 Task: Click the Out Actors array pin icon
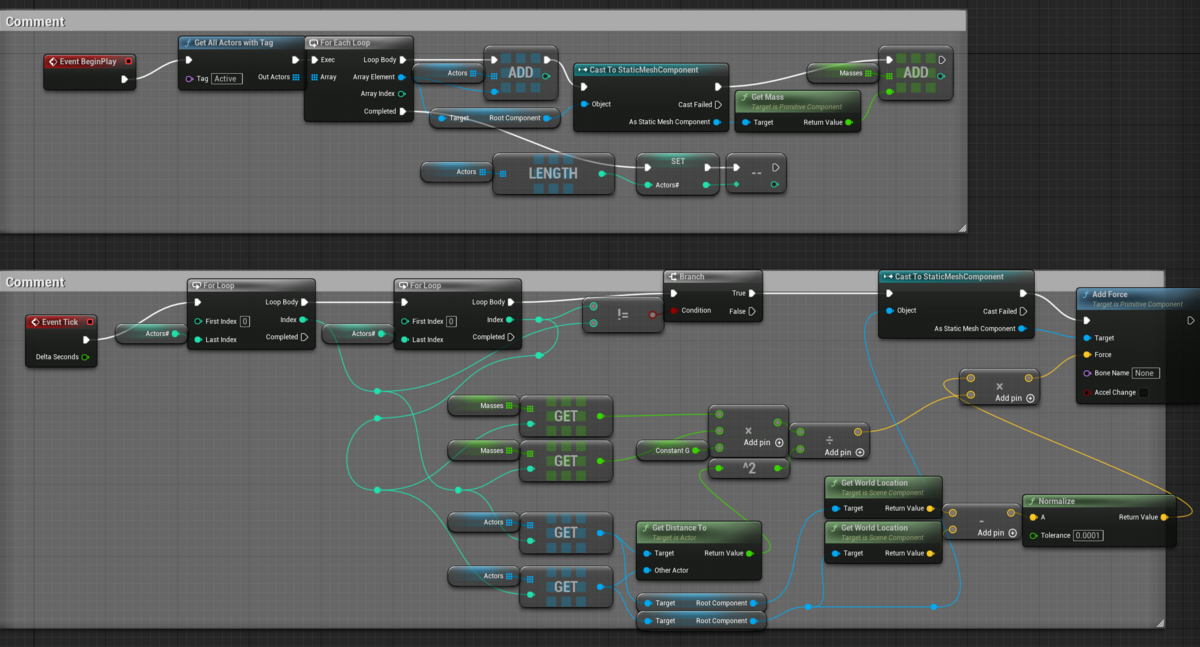click(296, 78)
